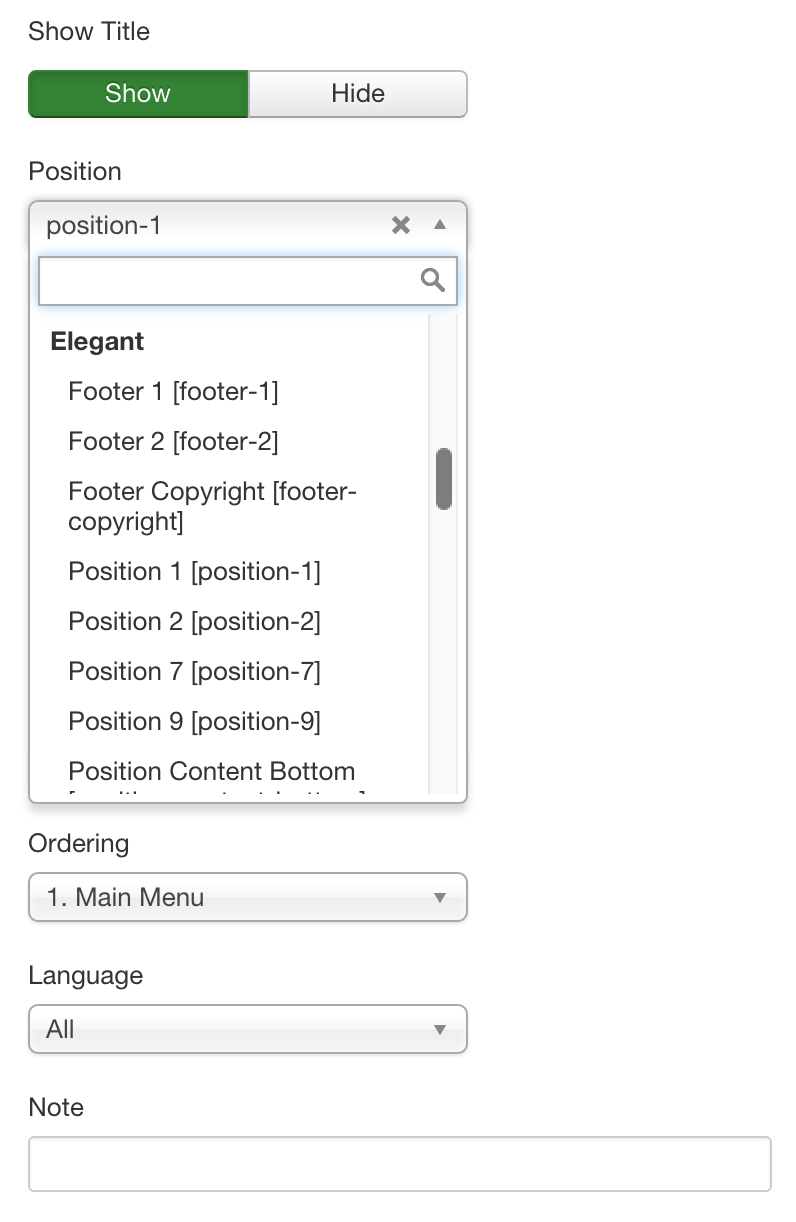The height and width of the screenshot is (1222, 796).
Task: Click the Ordering dropdown arrow beside Main Menu
Action: (440, 898)
